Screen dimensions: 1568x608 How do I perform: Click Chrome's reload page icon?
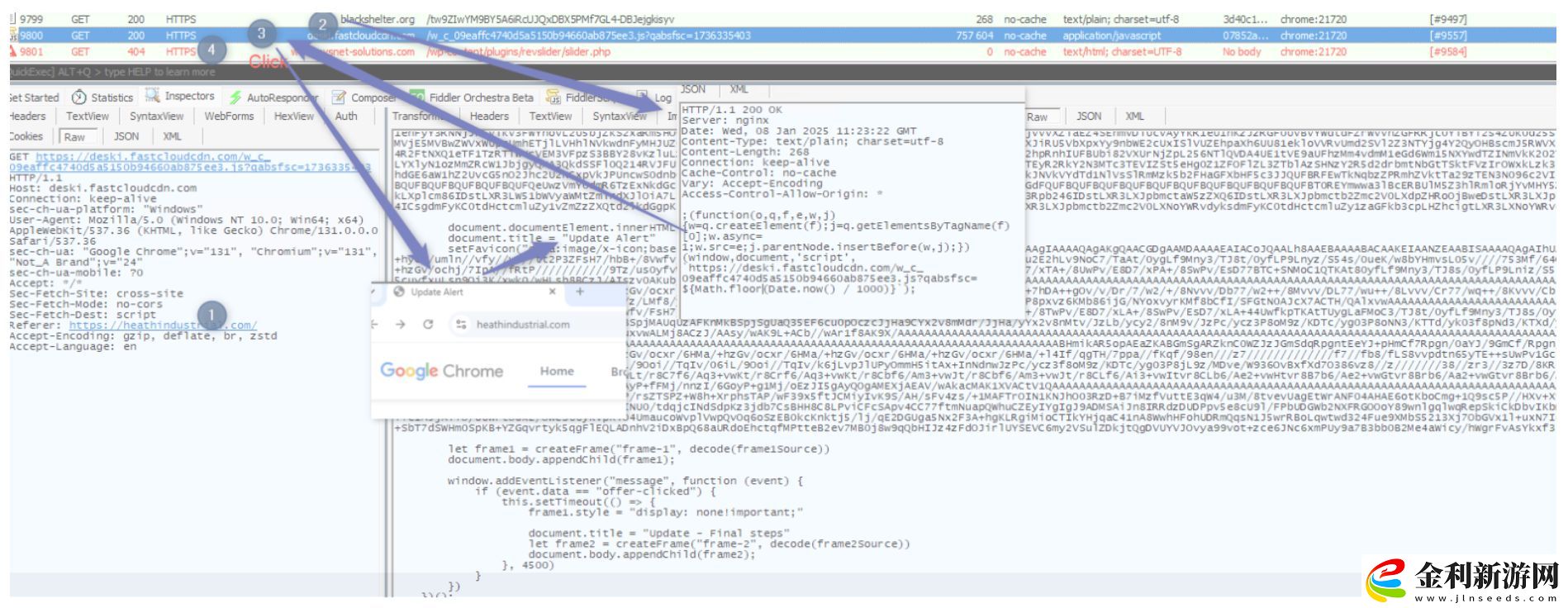(x=428, y=325)
